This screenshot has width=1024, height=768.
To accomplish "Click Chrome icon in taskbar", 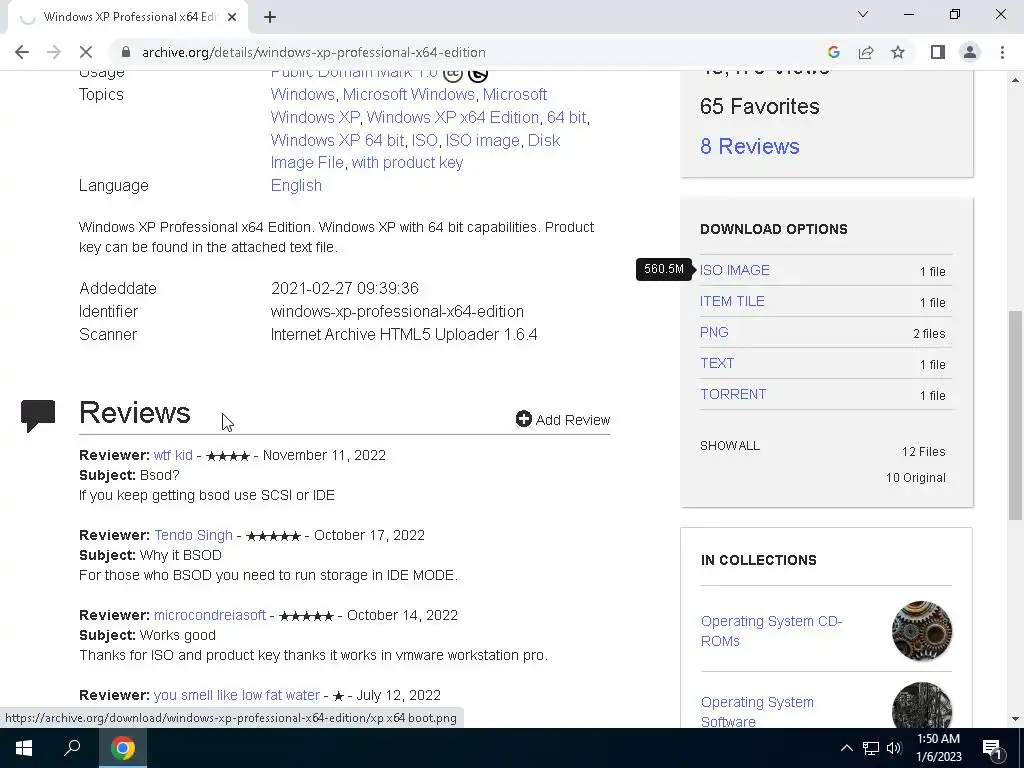I will [x=123, y=748].
